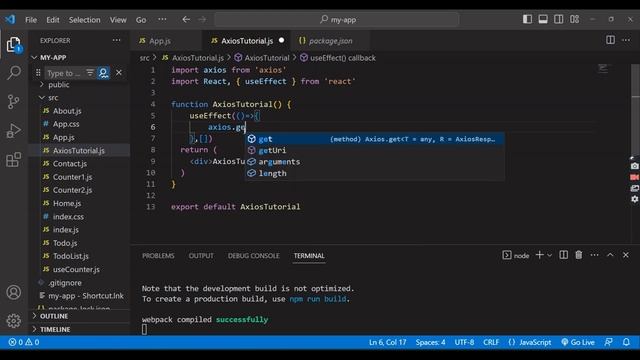Screen dimensions: 640x360
Task: Click Ln 6, Col 17 status item
Action: click(387, 342)
